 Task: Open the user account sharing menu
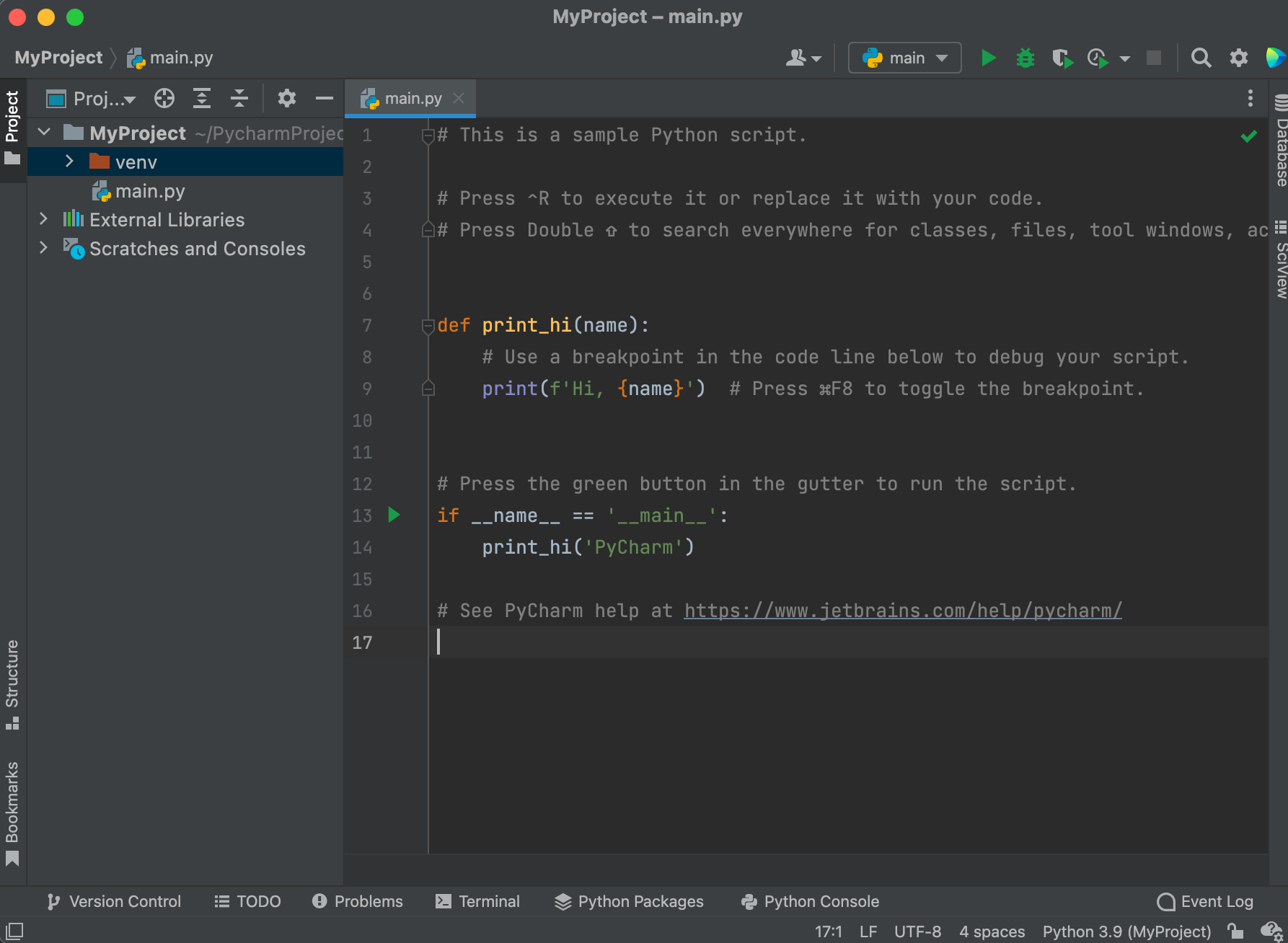click(x=803, y=58)
